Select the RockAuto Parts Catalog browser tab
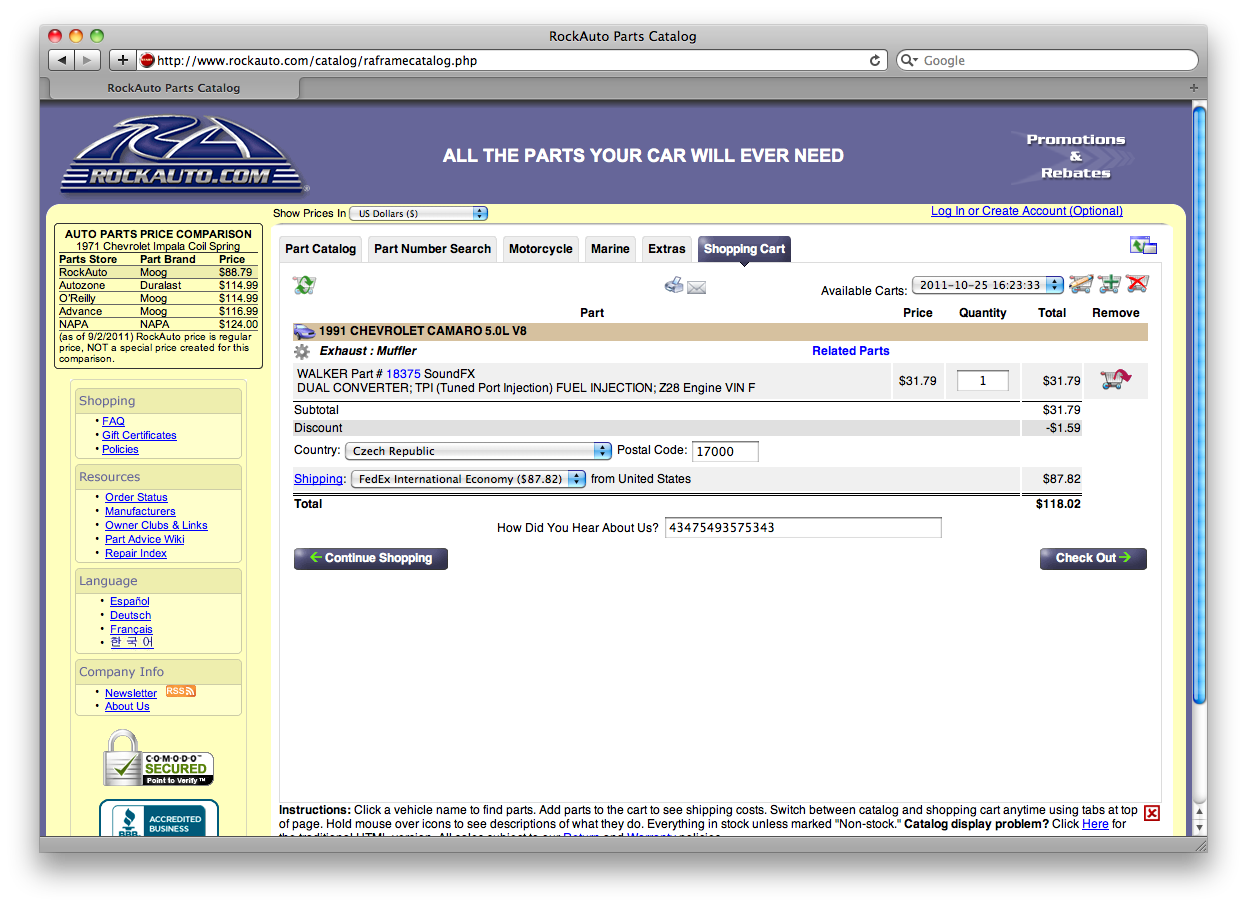 [174, 88]
